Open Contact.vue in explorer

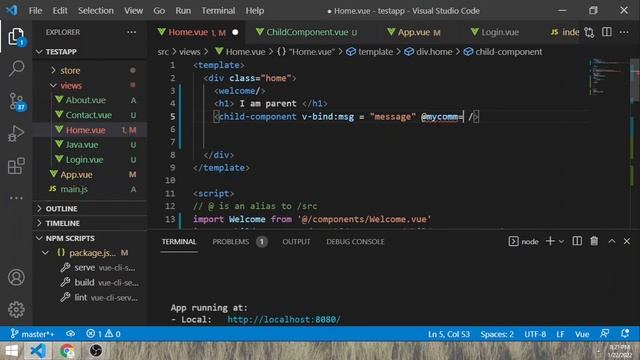(x=89, y=115)
